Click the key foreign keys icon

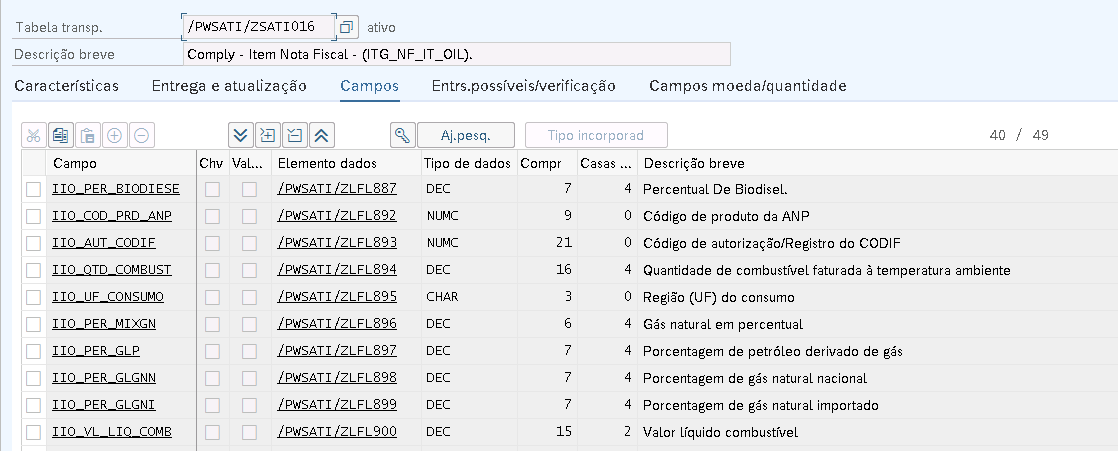401,136
